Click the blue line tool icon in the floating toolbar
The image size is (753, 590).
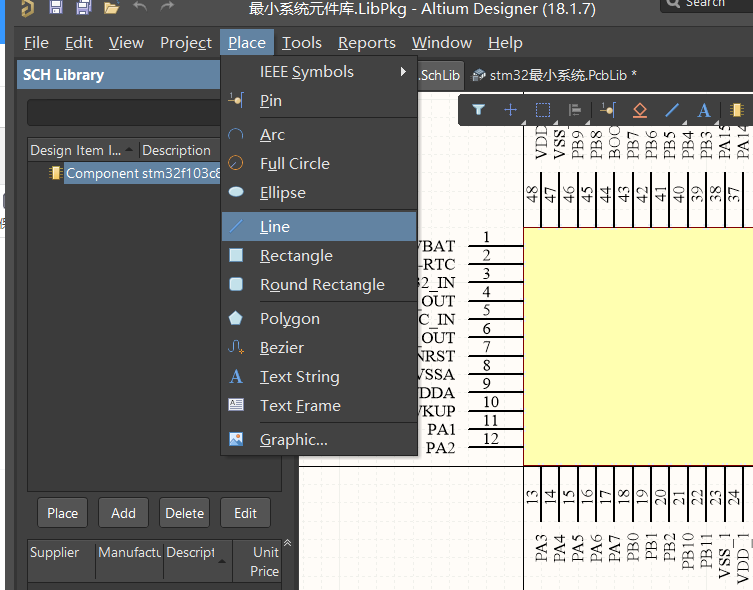[x=672, y=110]
